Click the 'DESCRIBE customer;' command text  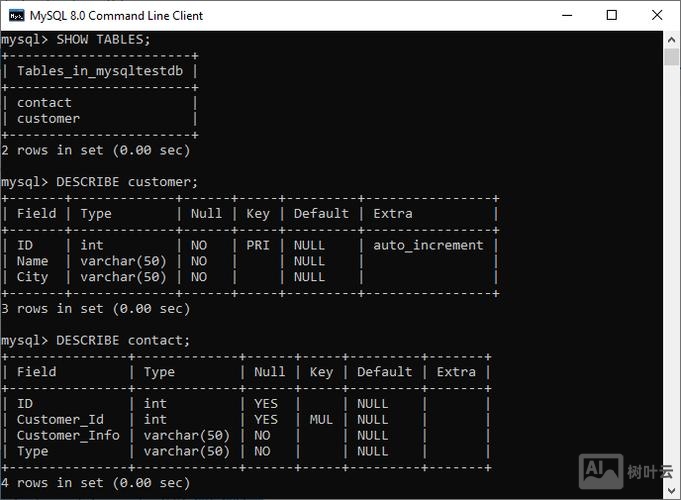(x=127, y=182)
